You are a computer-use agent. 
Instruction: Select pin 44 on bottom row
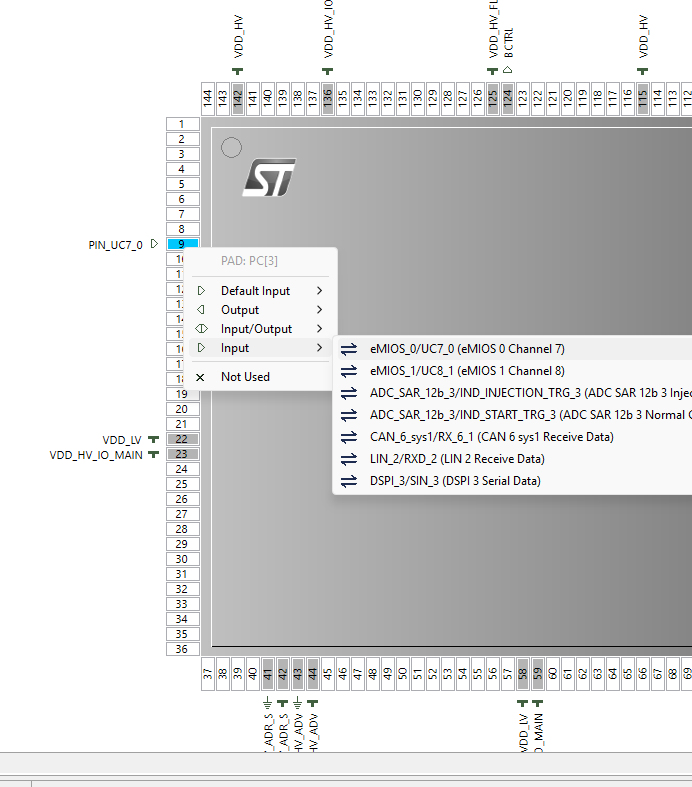(313, 674)
